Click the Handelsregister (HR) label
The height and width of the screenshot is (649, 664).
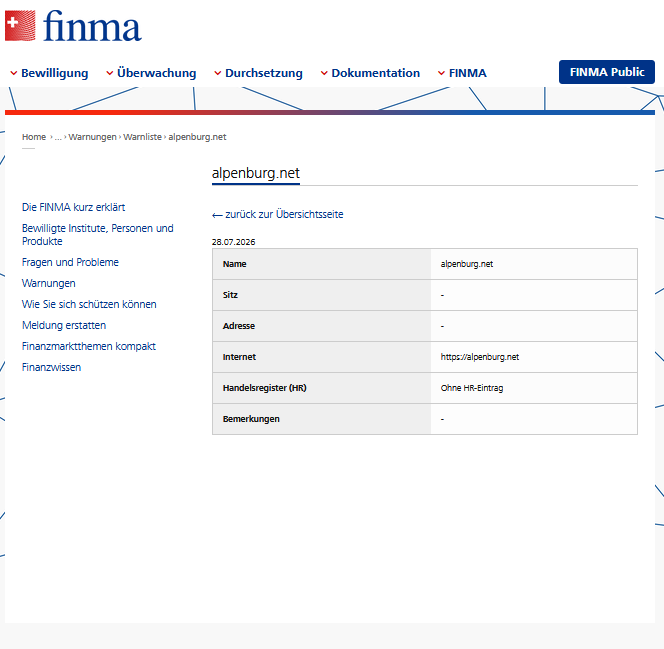pyautogui.click(x=265, y=388)
